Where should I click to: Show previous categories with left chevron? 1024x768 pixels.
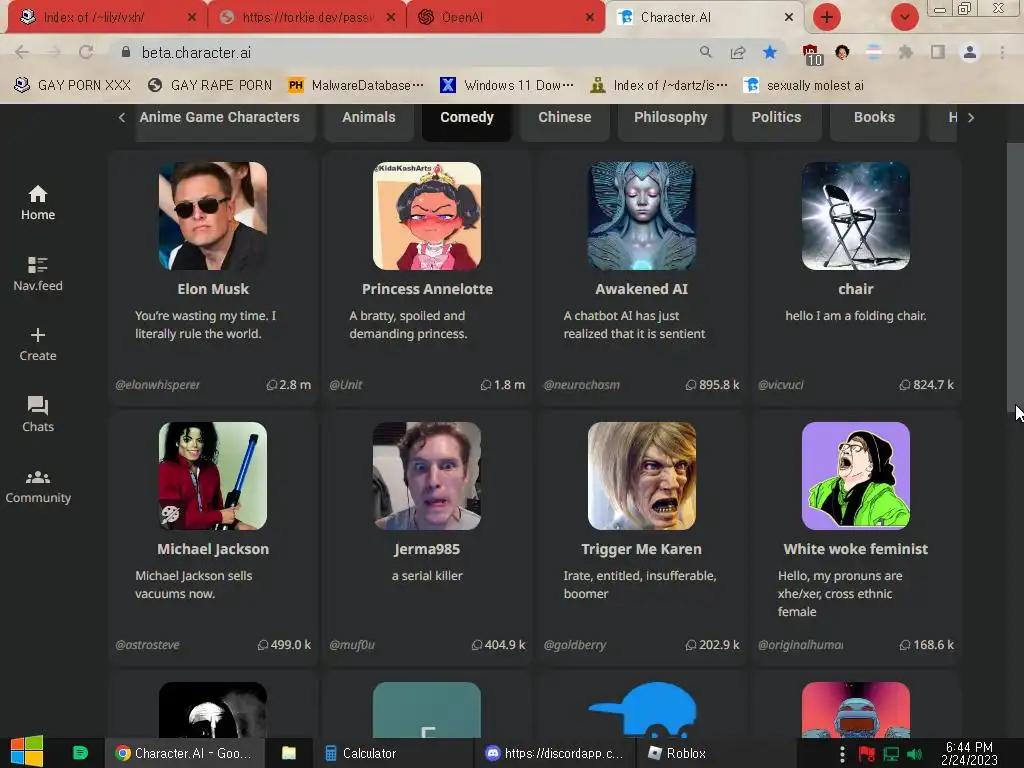122,118
